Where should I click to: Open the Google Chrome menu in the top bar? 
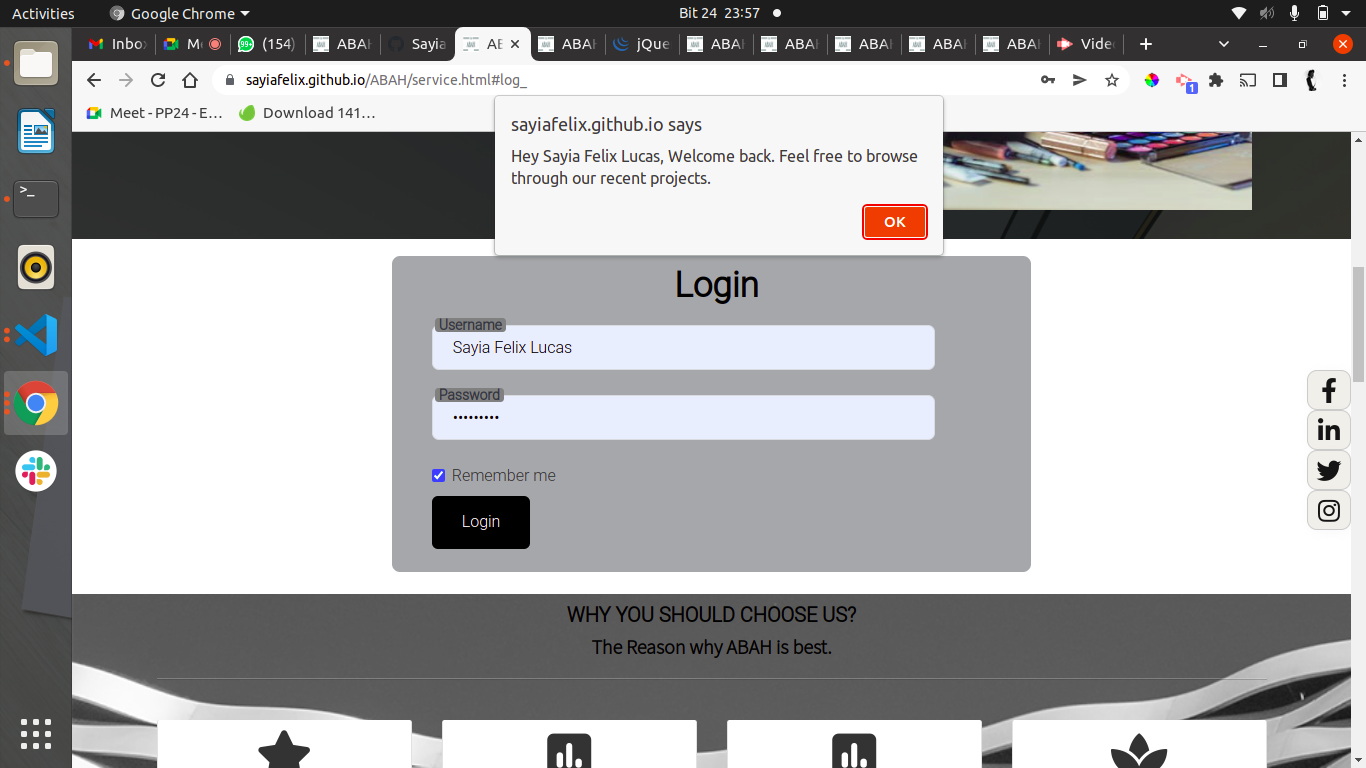click(x=178, y=13)
